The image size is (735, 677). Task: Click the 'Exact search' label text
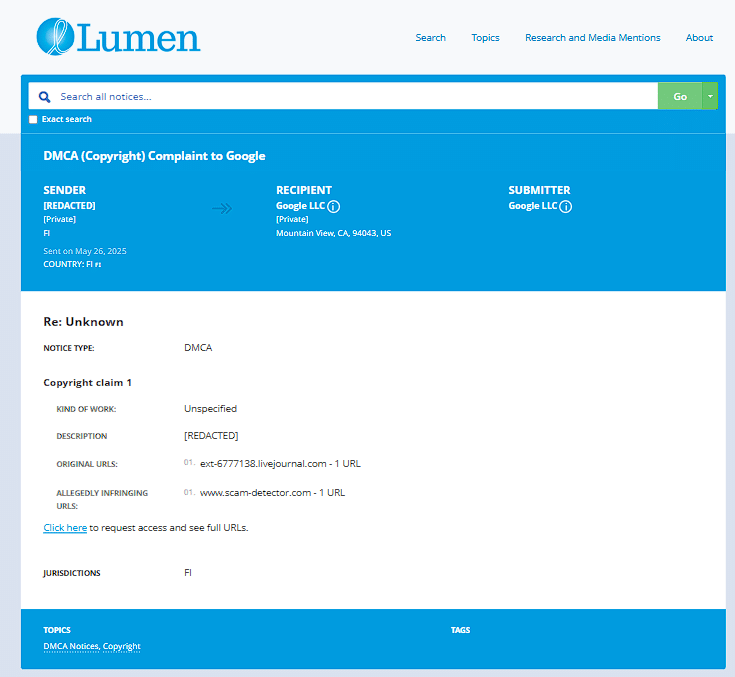tap(67, 120)
